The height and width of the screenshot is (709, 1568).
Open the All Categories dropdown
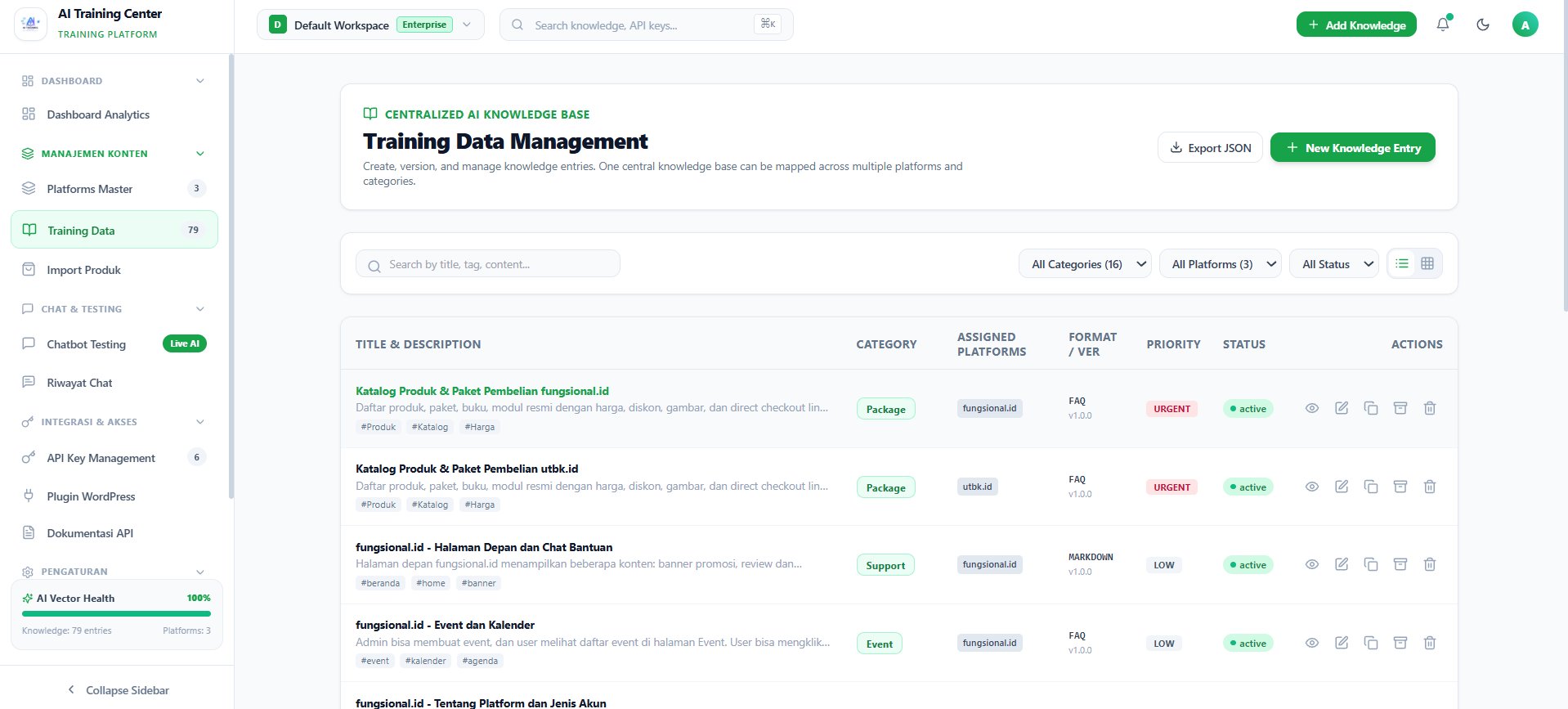(x=1085, y=264)
